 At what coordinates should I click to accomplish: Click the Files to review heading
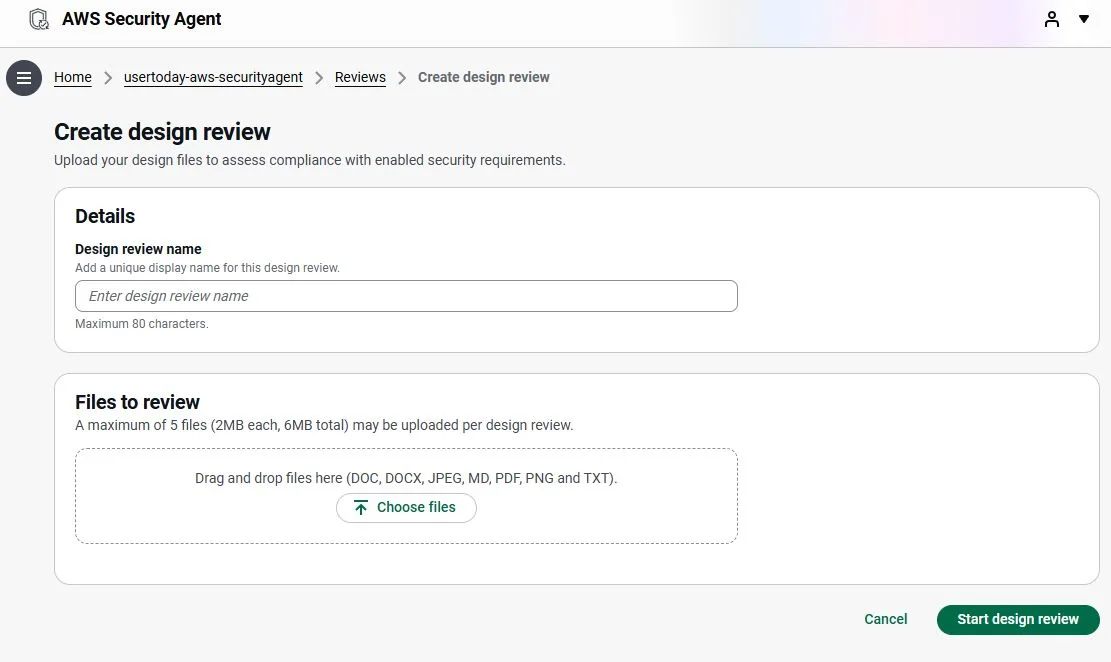point(137,402)
